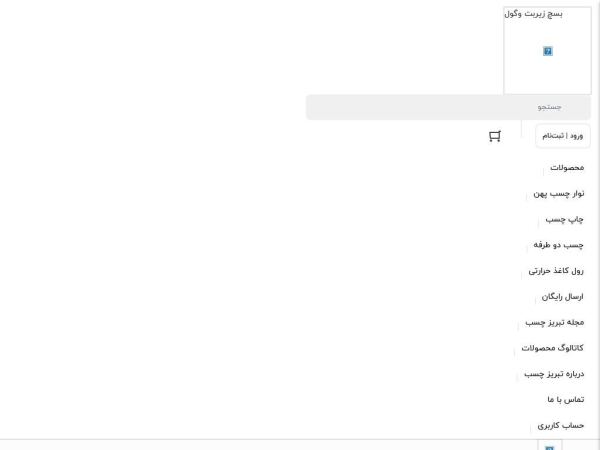Navigate to رول کاغذ حرارتی
The image size is (600, 450).
[556, 271]
